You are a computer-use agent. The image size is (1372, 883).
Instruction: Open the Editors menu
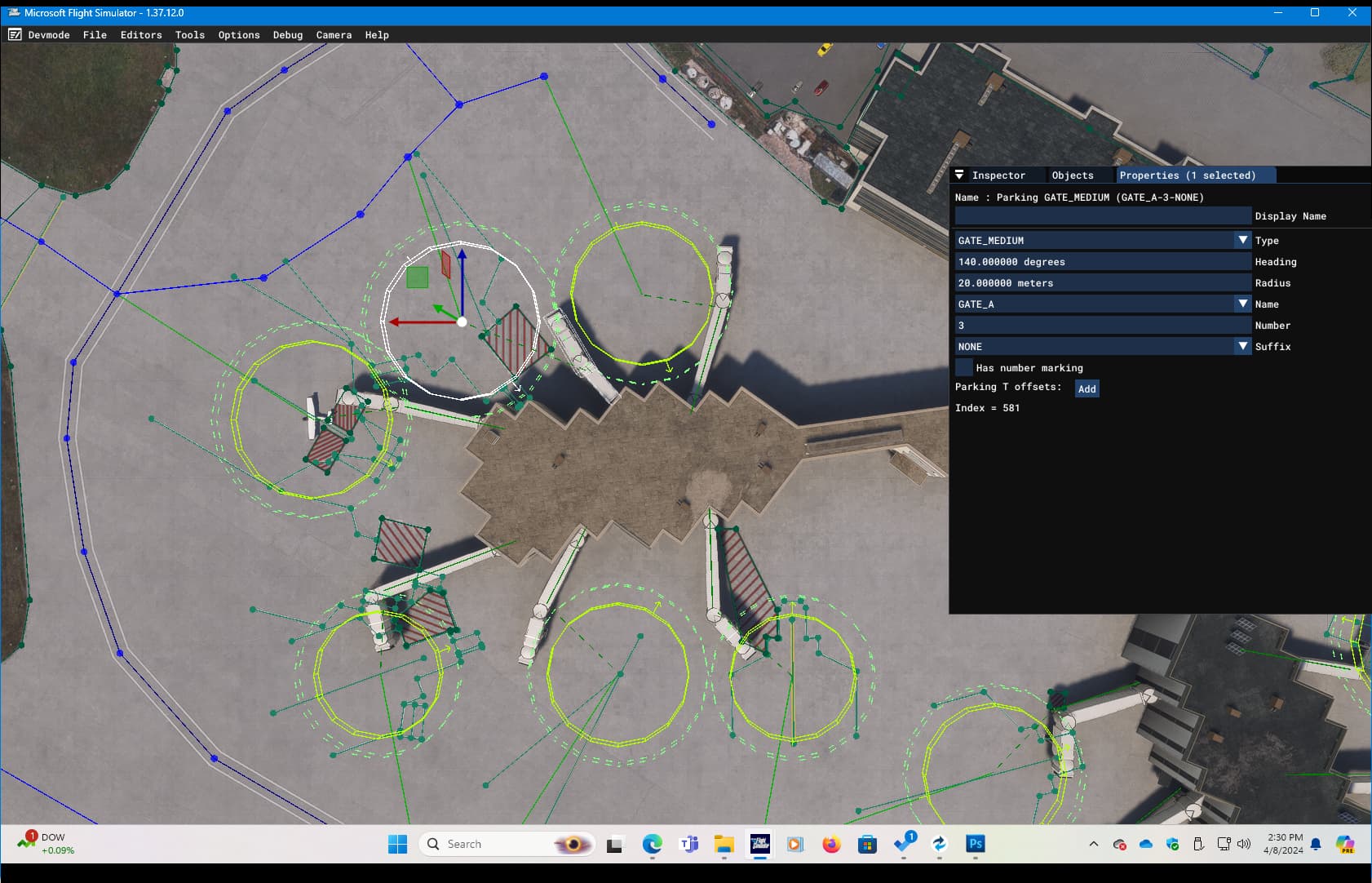(x=141, y=34)
